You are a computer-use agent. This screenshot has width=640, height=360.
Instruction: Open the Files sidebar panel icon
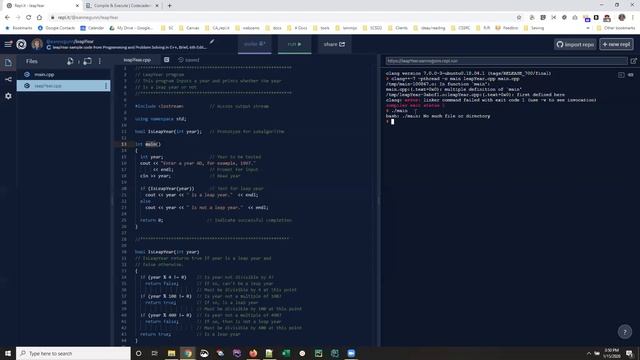(8, 62)
